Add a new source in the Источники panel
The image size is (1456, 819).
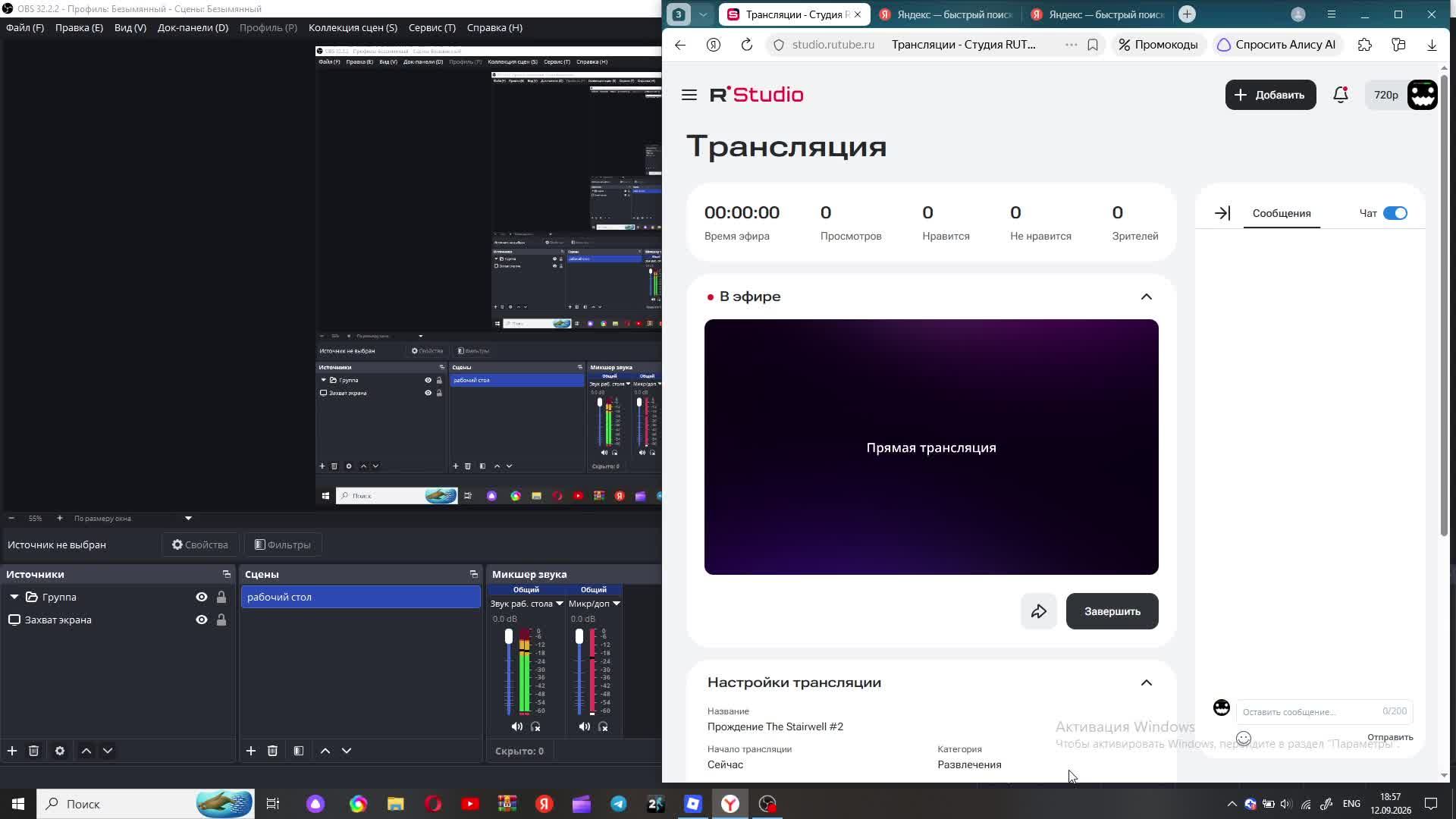pos(12,751)
